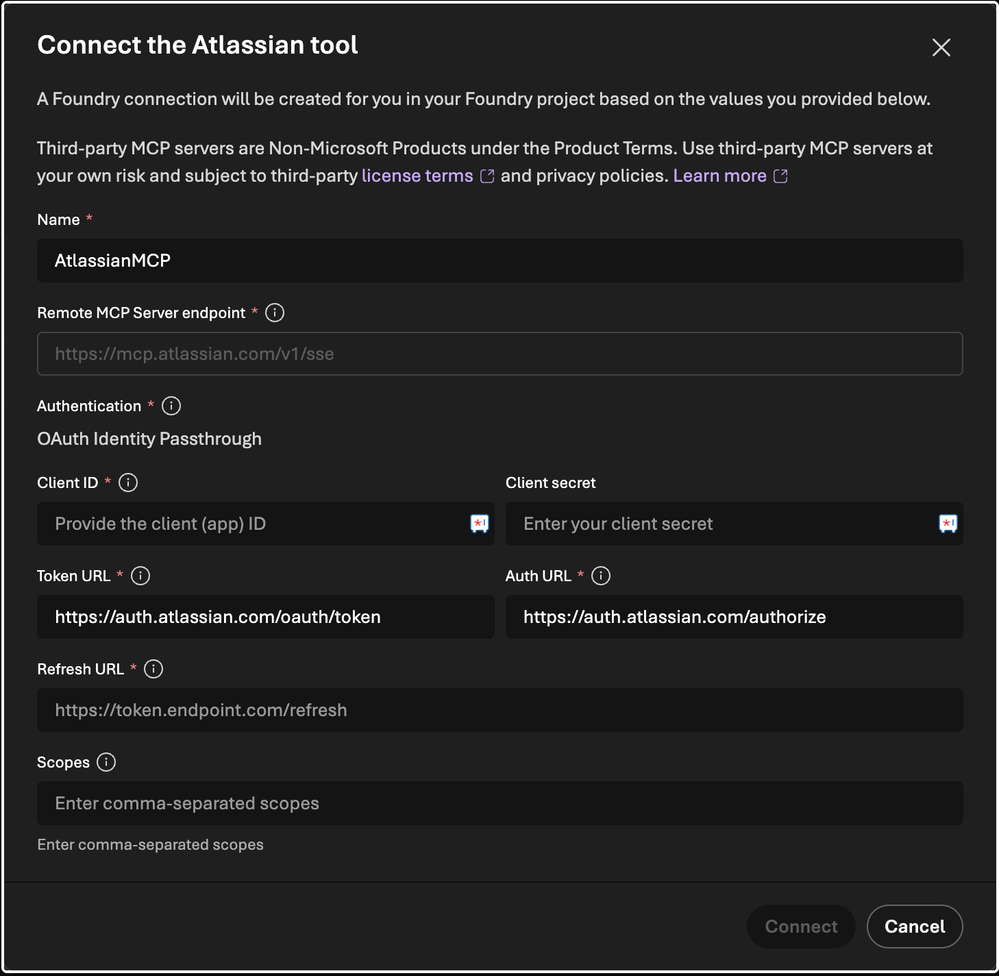
Task: Select the Name field containing AtlassianMCP
Action: pos(500,260)
